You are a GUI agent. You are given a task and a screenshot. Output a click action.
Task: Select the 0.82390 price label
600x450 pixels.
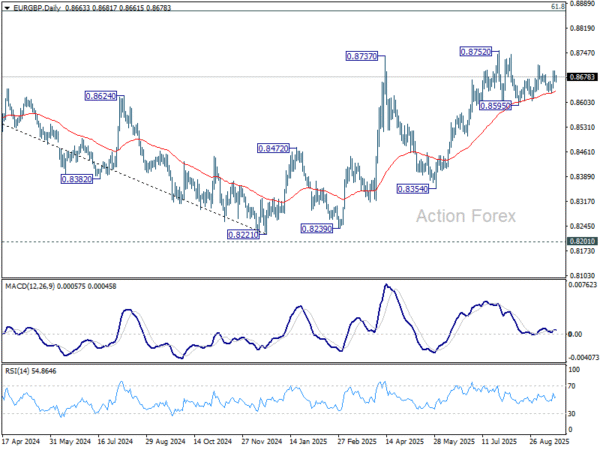coord(317,229)
